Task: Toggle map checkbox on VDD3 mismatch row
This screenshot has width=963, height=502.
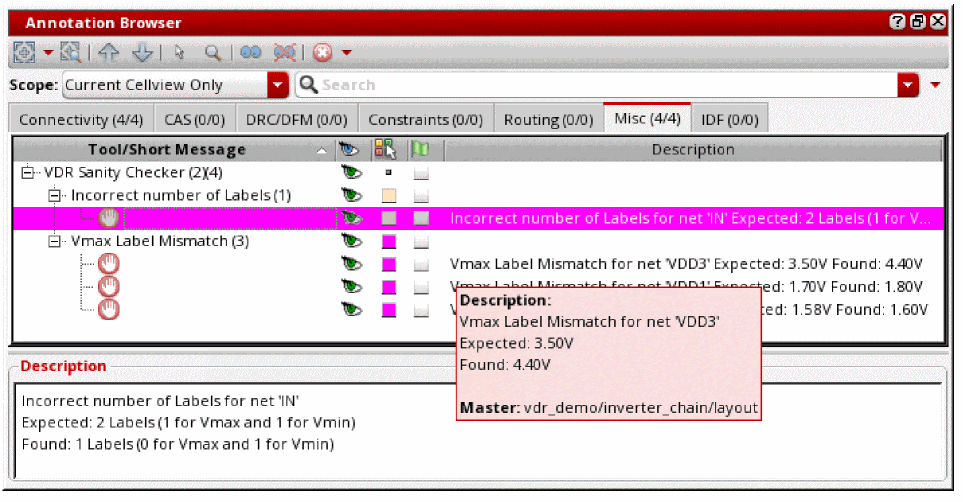Action: [x=421, y=265]
